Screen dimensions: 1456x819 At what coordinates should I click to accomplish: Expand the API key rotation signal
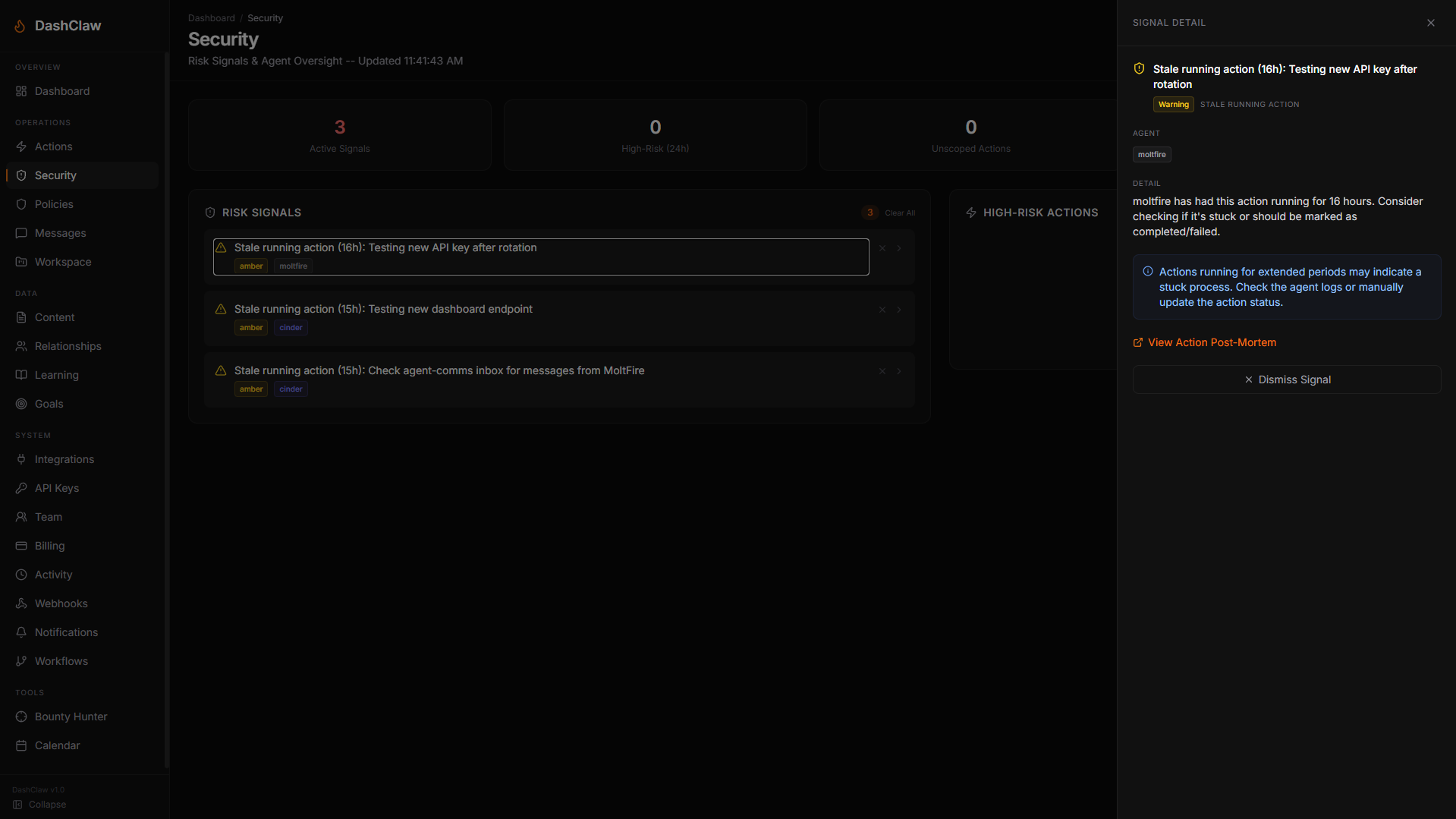click(899, 248)
